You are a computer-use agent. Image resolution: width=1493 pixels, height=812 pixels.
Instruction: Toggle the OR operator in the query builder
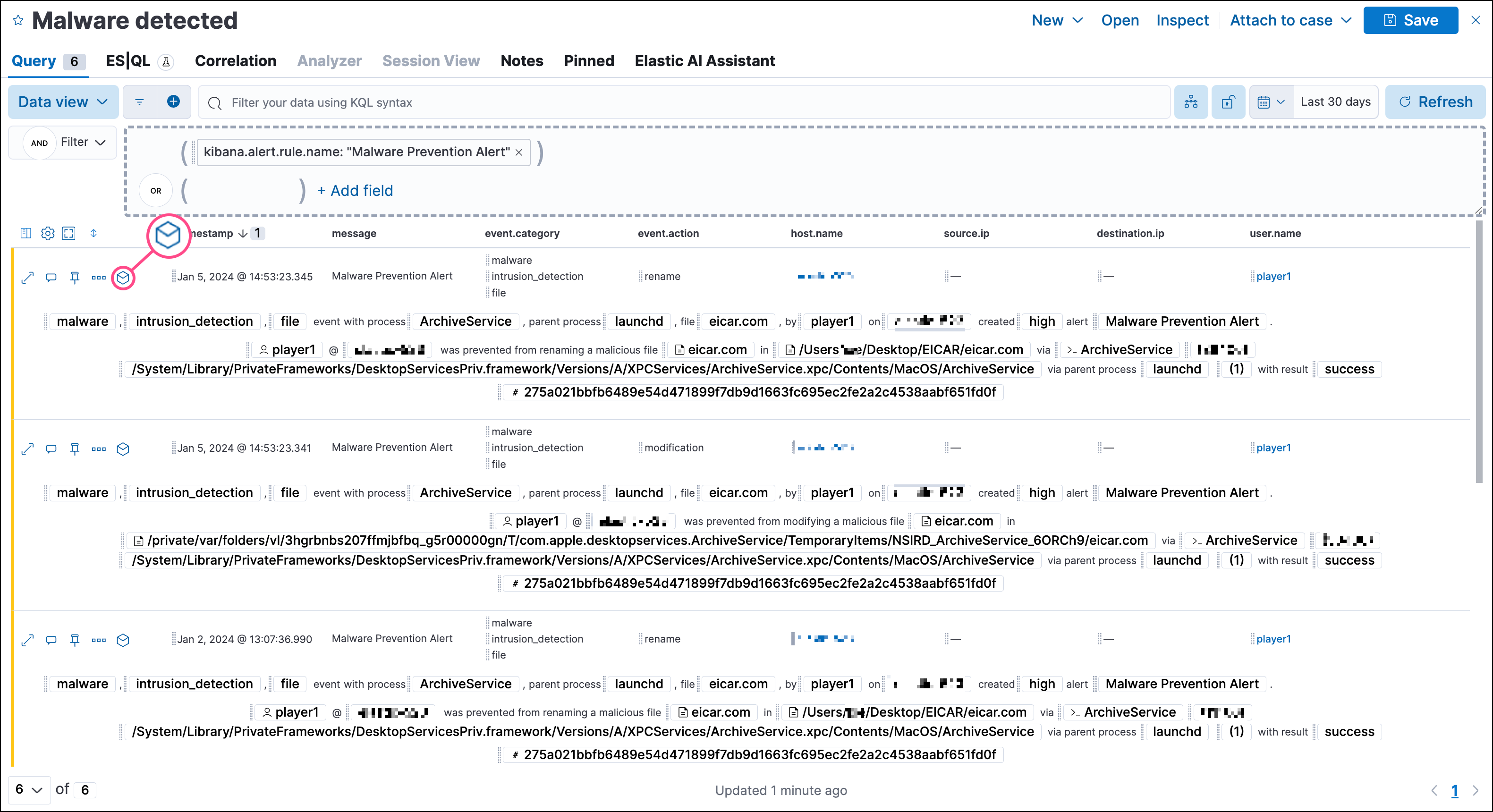(x=155, y=190)
